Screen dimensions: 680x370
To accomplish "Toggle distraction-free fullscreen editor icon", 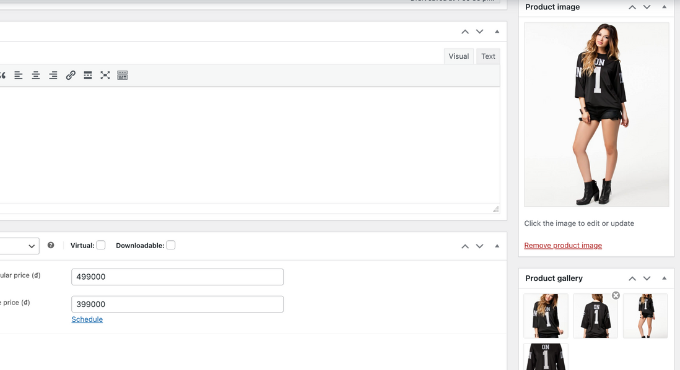I will click(105, 75).
